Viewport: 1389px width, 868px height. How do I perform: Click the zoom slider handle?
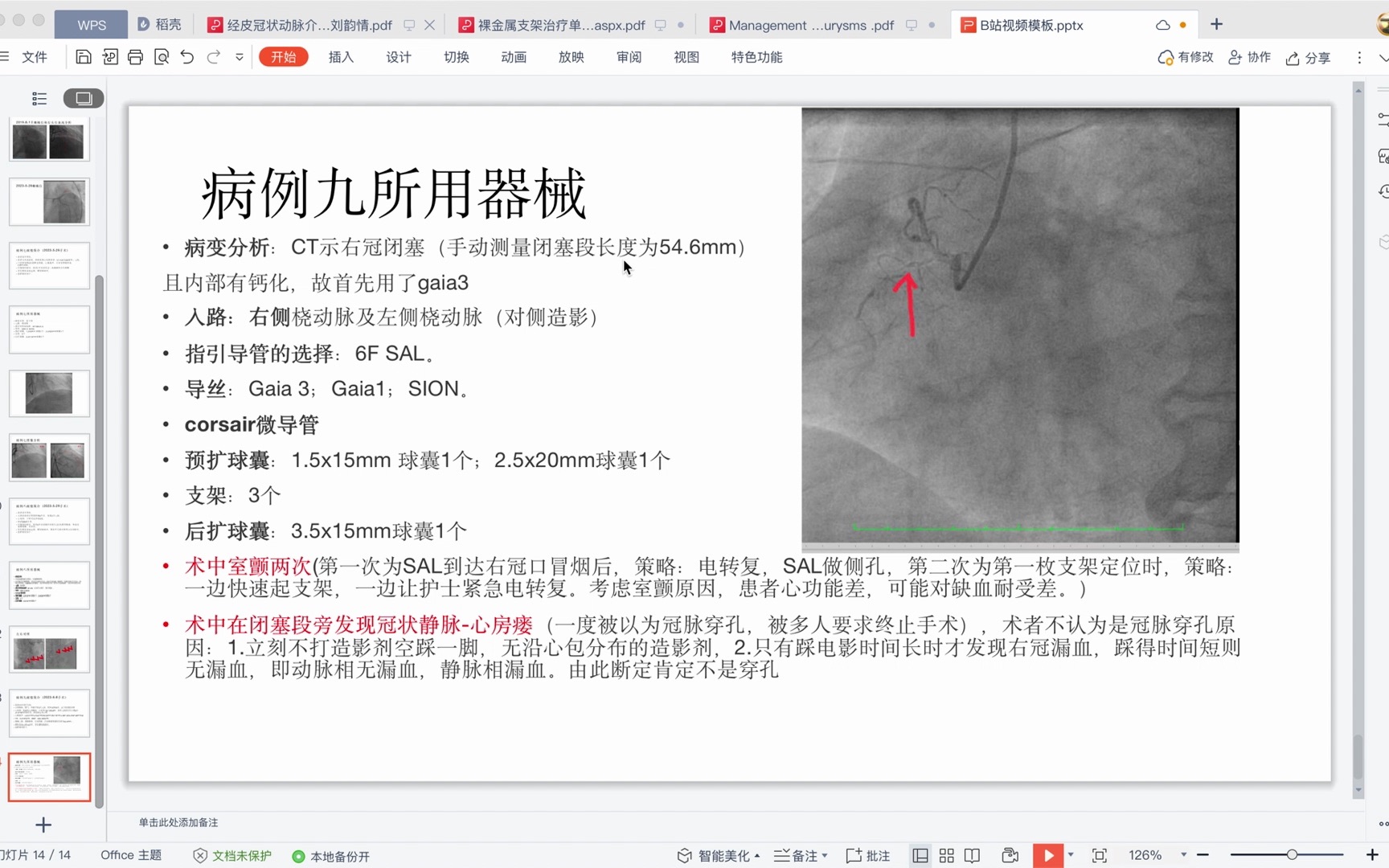[x=1292, y=855]
